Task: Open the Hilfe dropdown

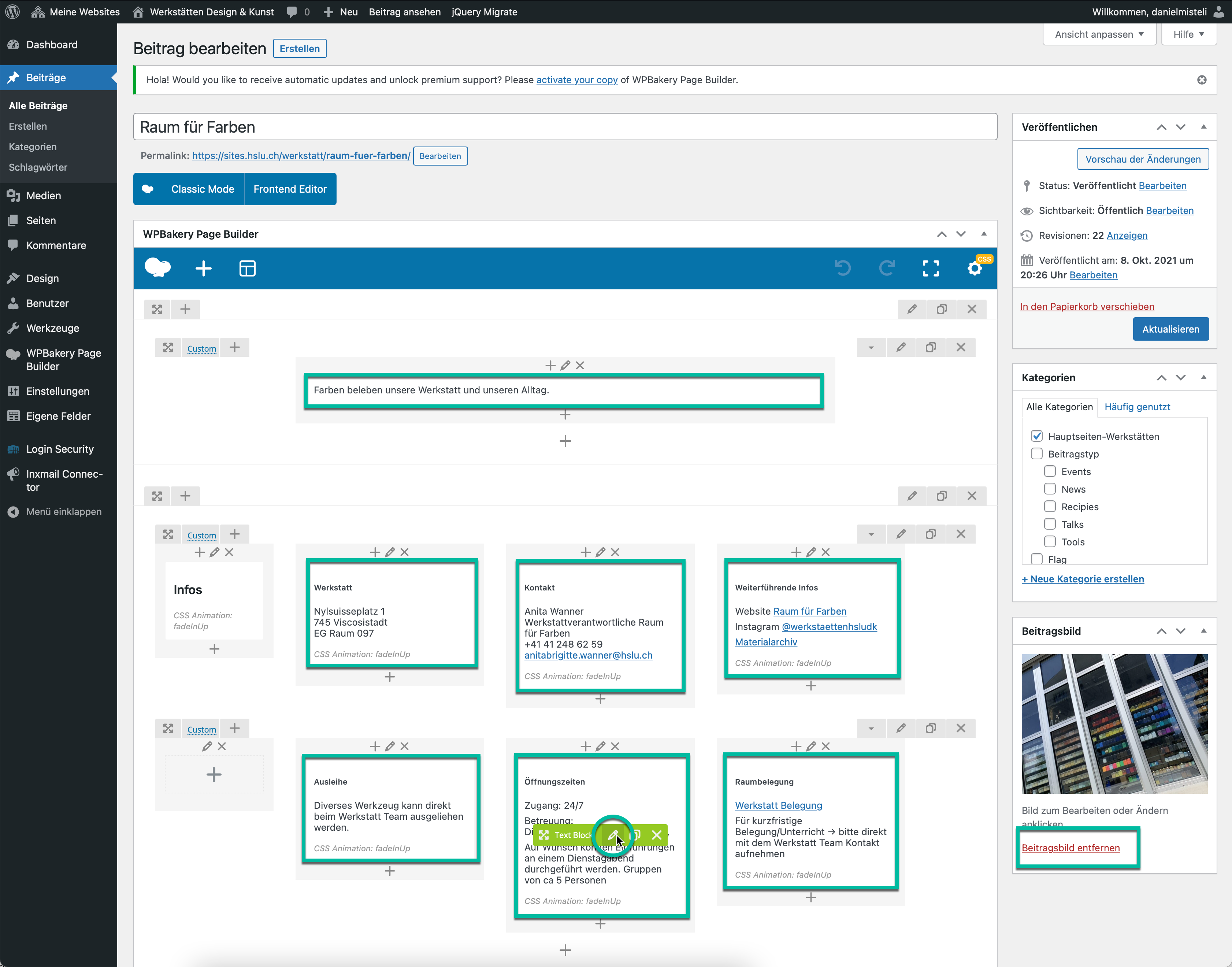Action: [1188, 34]
